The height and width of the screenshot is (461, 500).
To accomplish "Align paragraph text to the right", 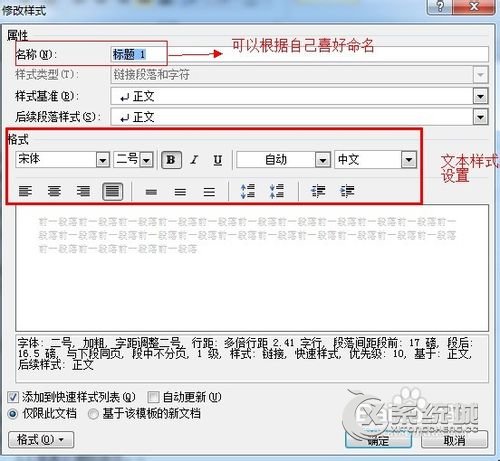I will [83, 191].
